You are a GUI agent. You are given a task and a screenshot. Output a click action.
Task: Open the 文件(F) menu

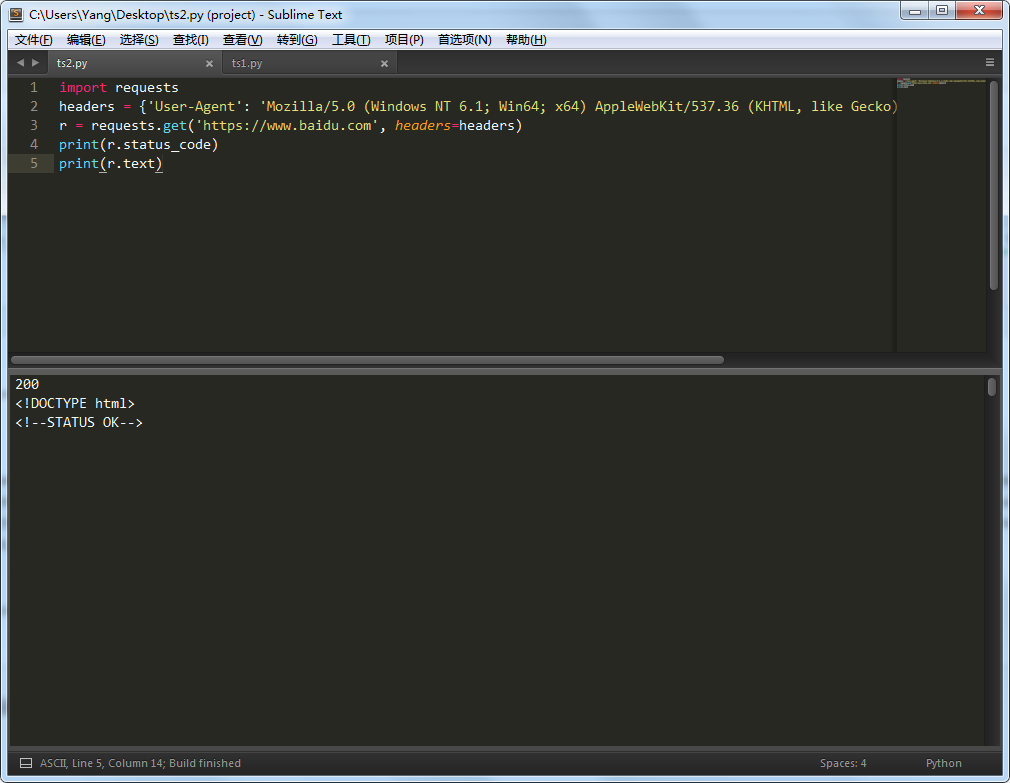[x=34, y=40]
